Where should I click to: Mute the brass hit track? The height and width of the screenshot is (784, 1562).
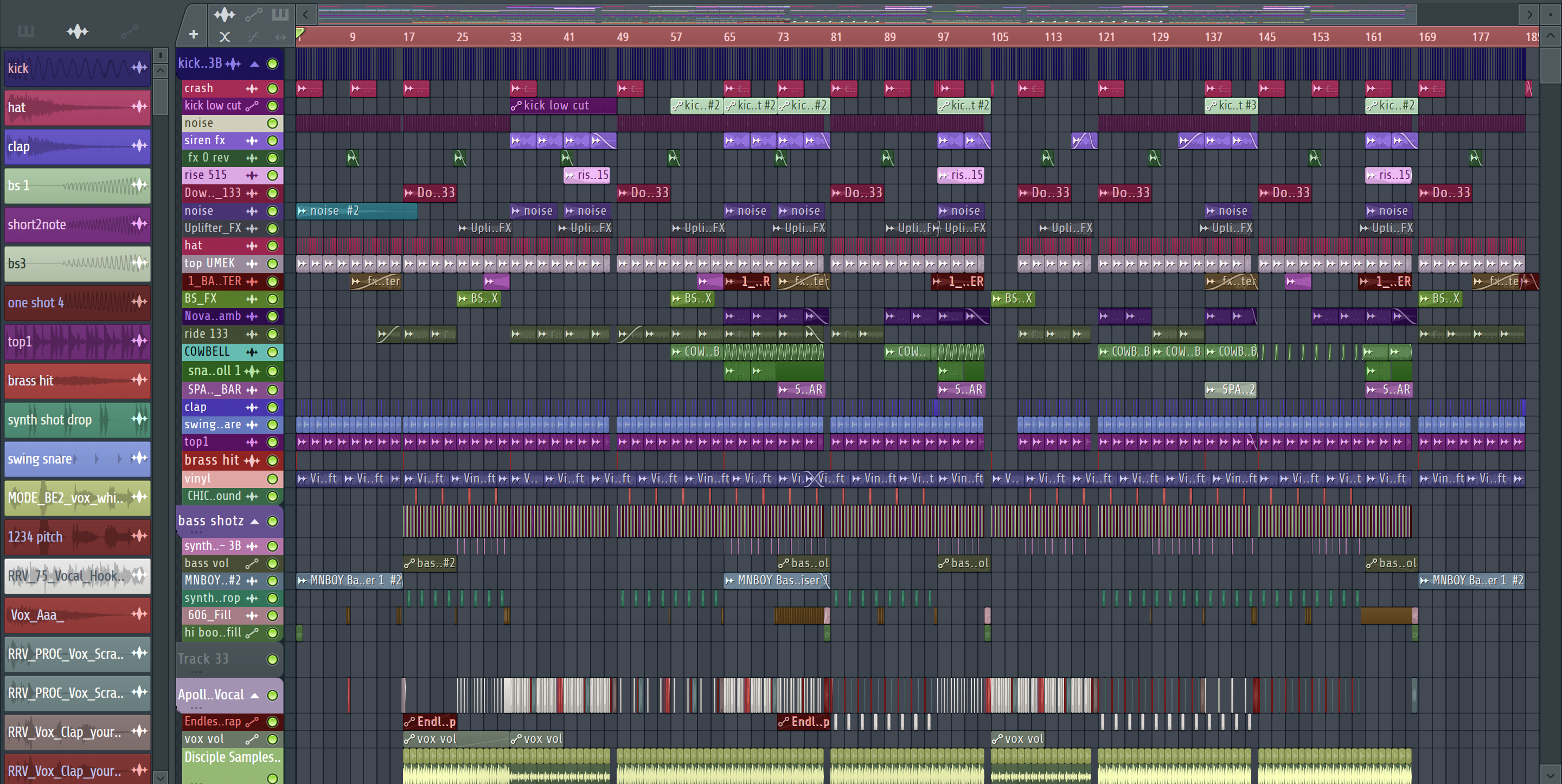tap(273, 461)
